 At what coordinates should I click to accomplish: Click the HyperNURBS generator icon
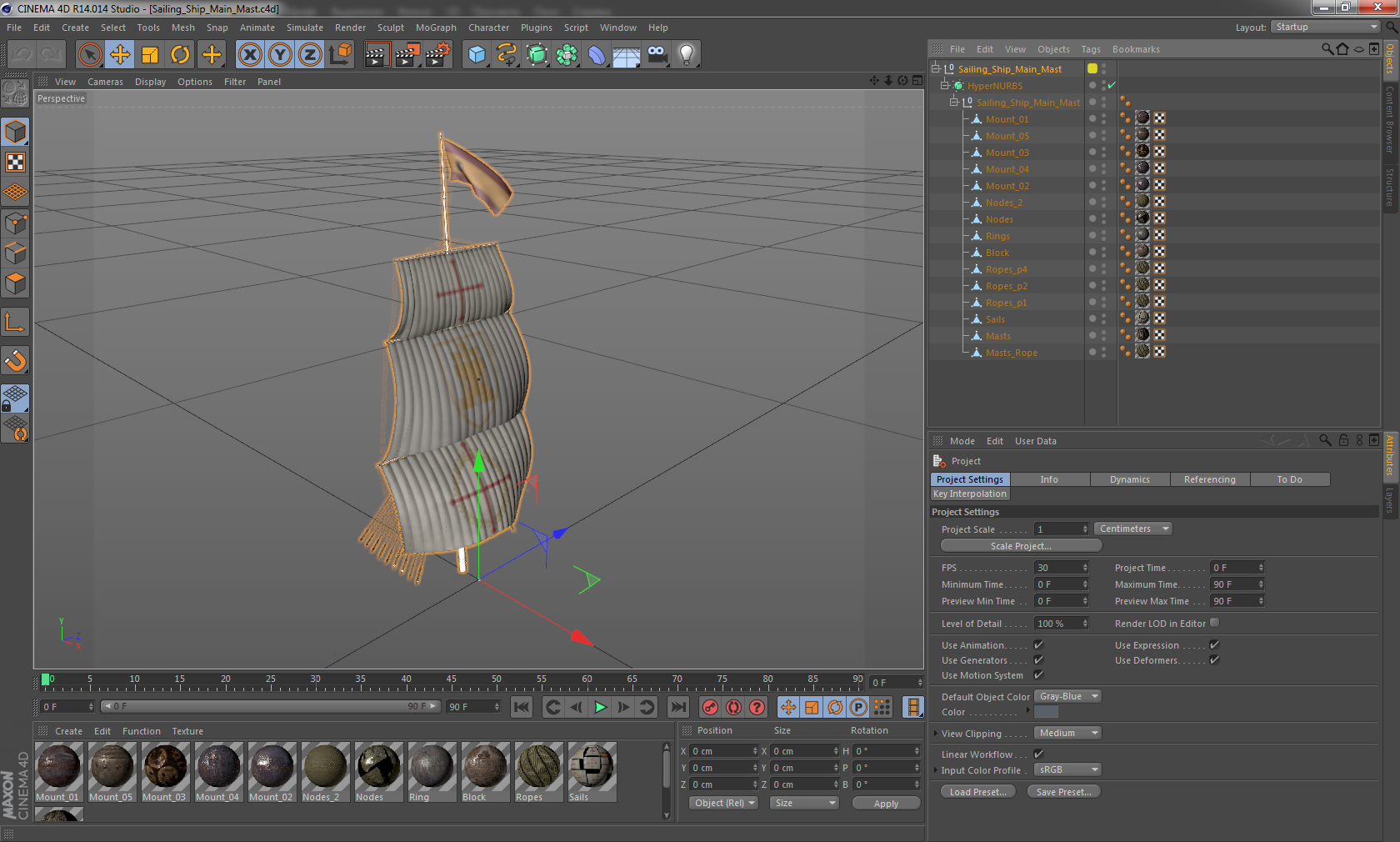(537, 55)
